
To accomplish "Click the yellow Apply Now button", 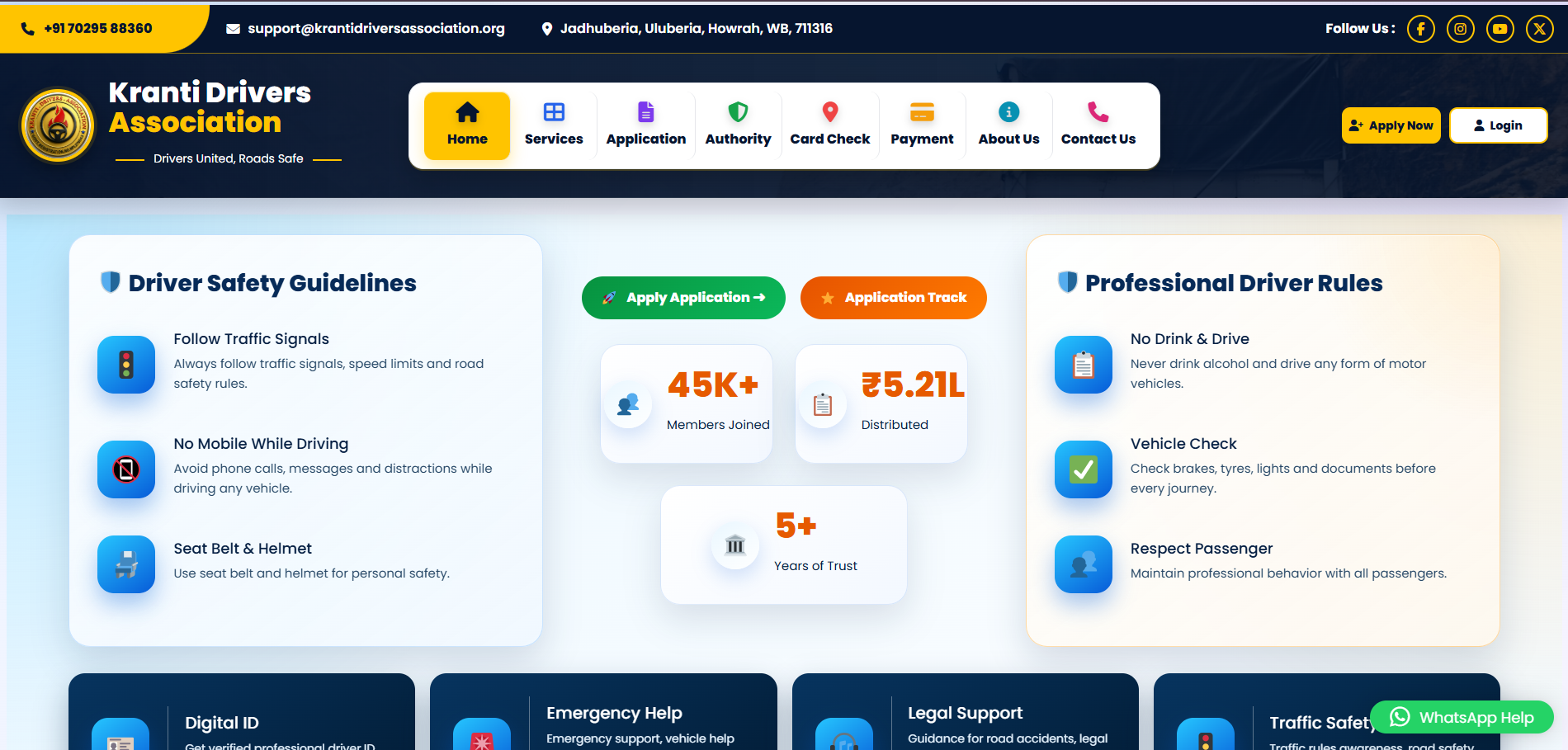I will pos(1391,125).
